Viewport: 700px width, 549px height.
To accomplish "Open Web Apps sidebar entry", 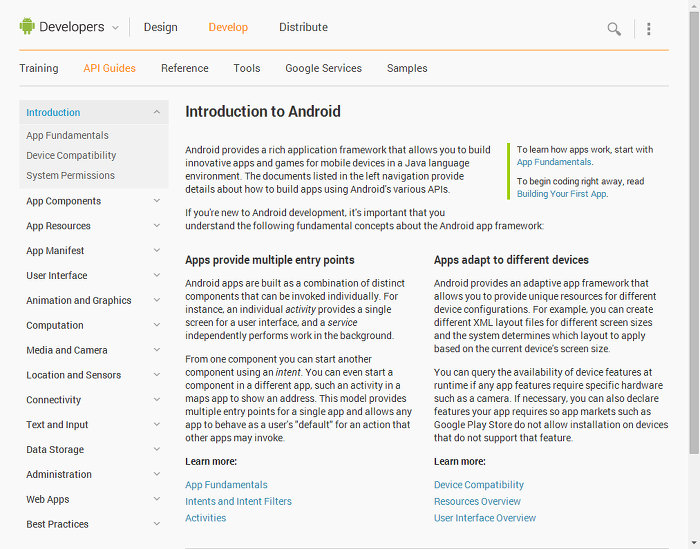I will (48, 499).
